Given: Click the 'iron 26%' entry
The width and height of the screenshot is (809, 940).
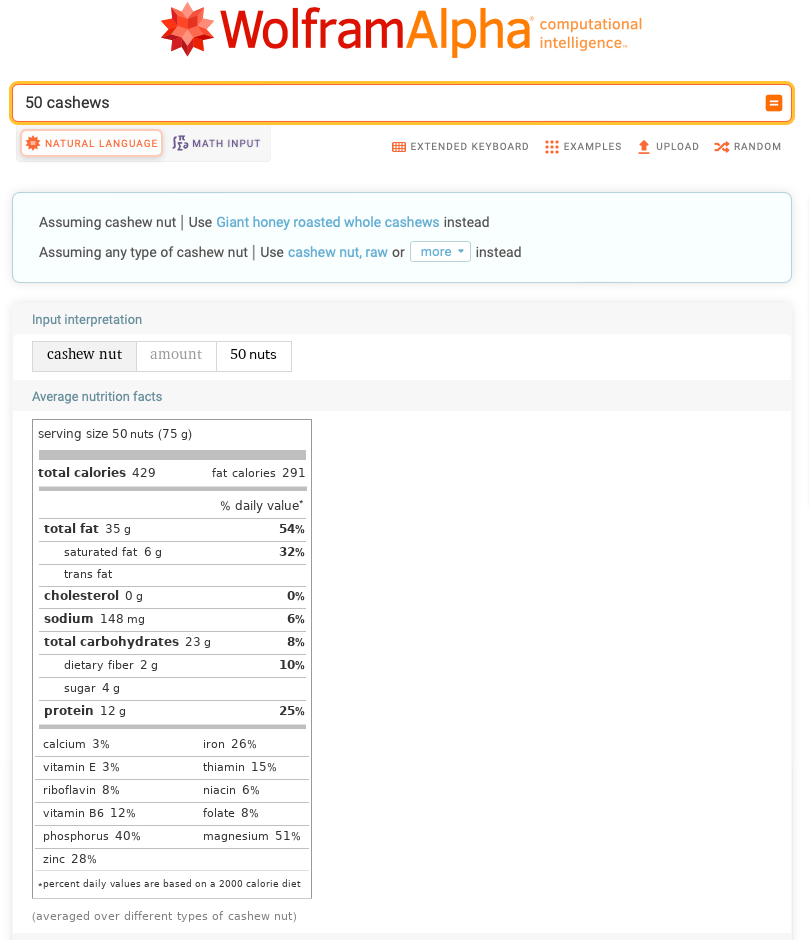Looking at the screenshot, I should (x=230, y=744).
